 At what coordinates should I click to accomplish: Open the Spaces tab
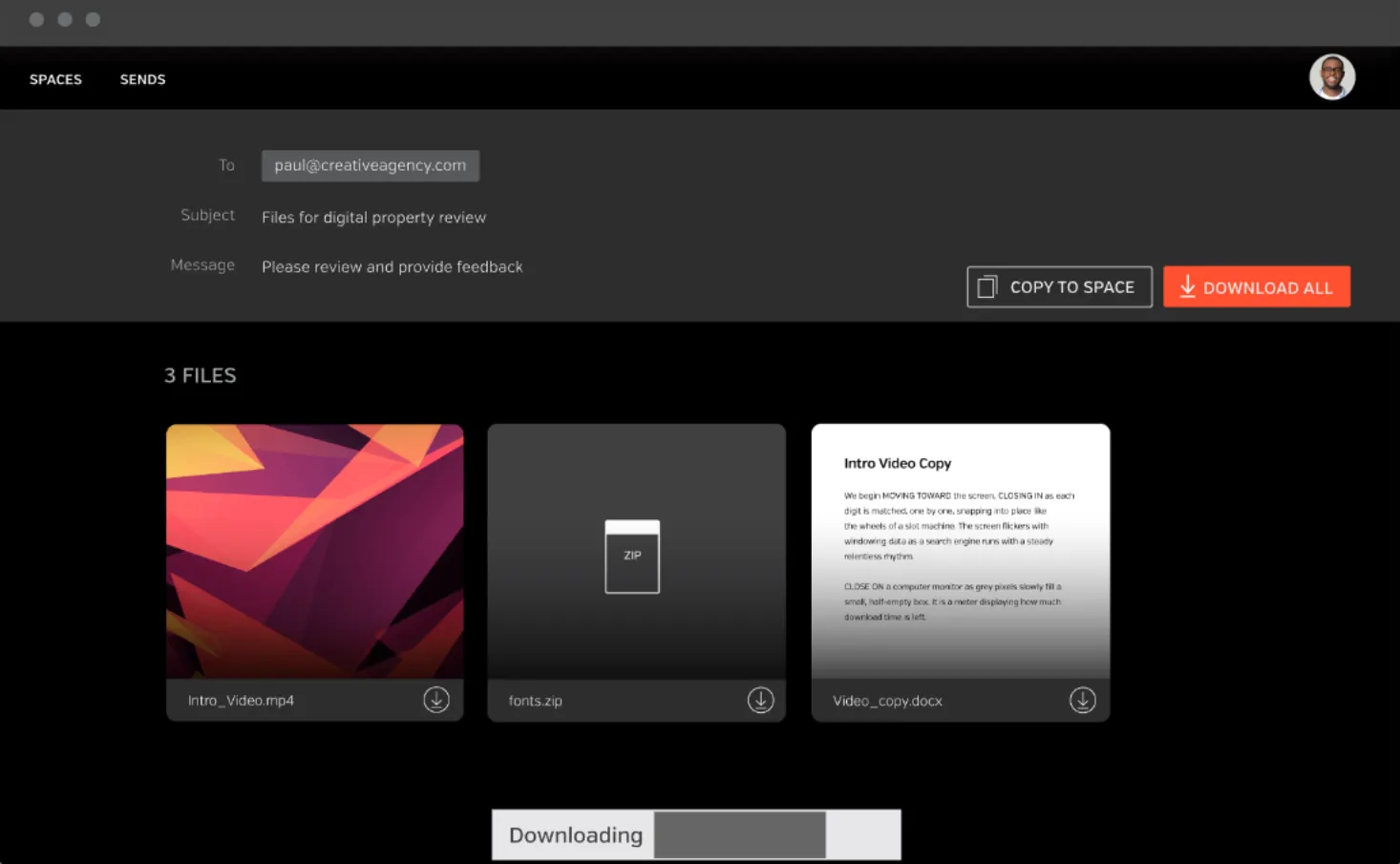pyautogui.click(x=55, y=79)
